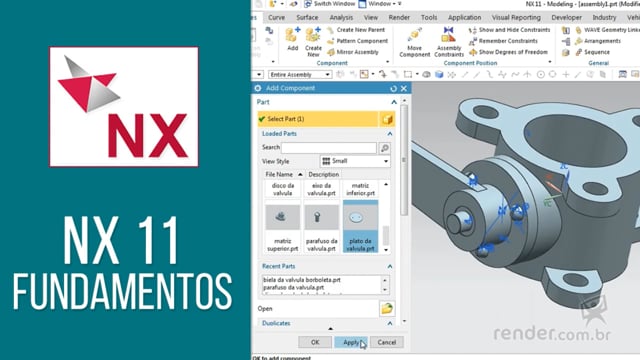
Task: Click the Open folder icon
Action: pos(387,309)
